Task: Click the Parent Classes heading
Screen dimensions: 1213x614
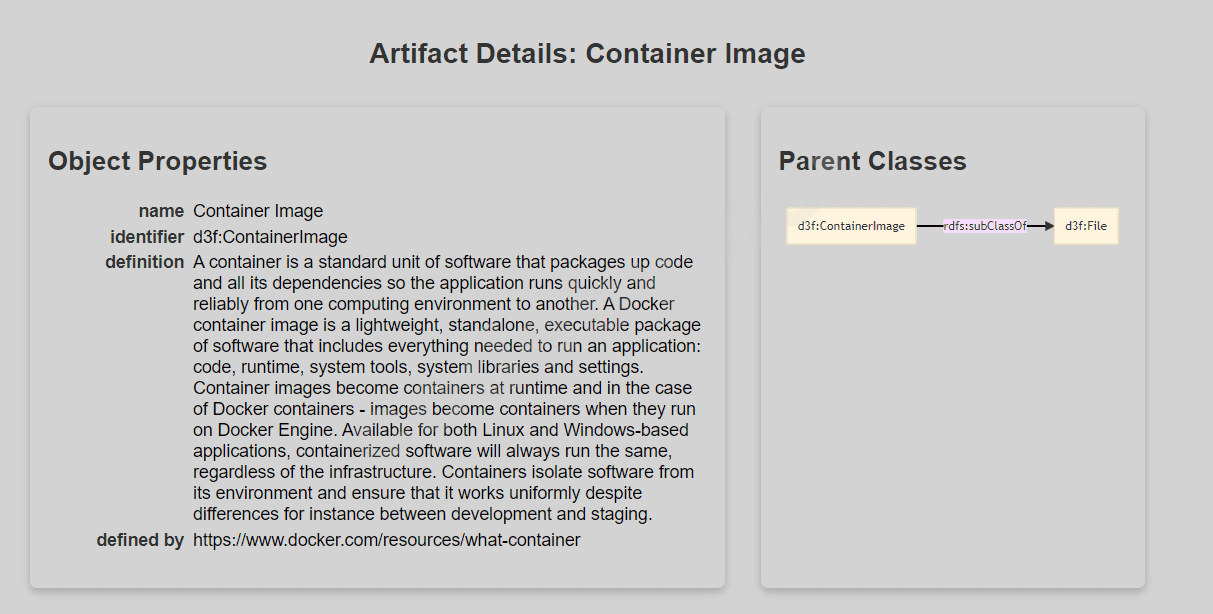Action: pos(872,161)
